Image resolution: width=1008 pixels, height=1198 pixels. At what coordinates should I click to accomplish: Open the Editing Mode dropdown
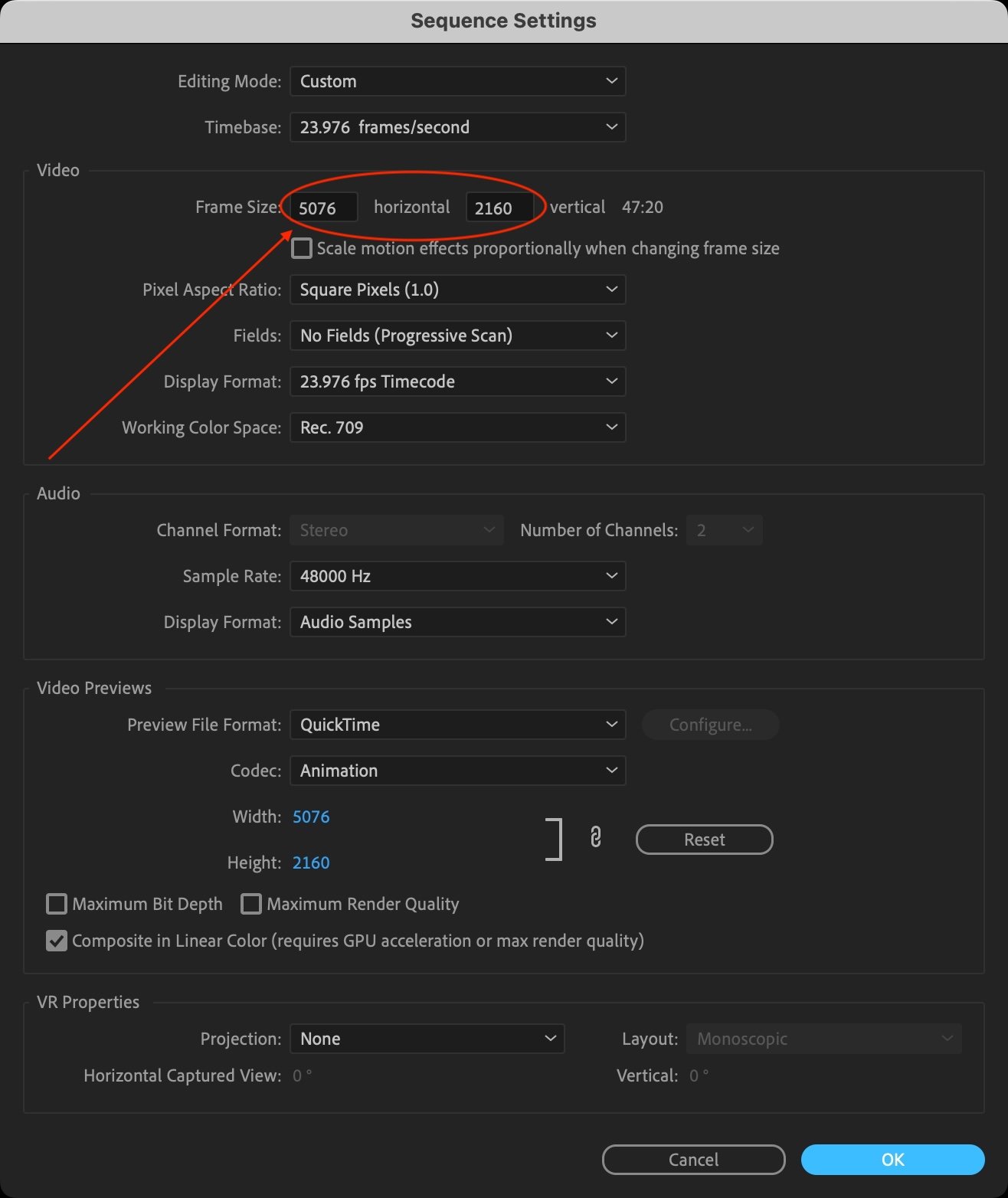[x=457, y=81]
